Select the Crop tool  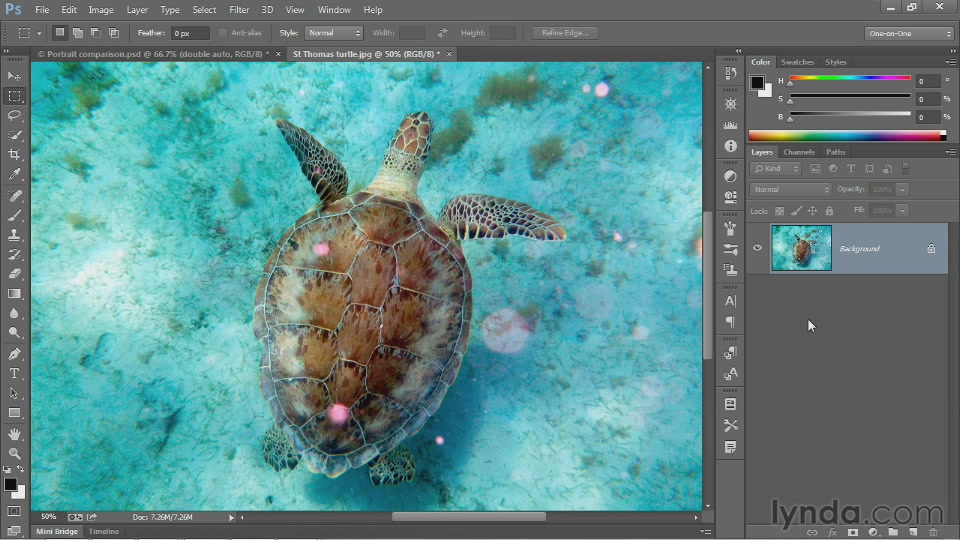pos(14,154)
